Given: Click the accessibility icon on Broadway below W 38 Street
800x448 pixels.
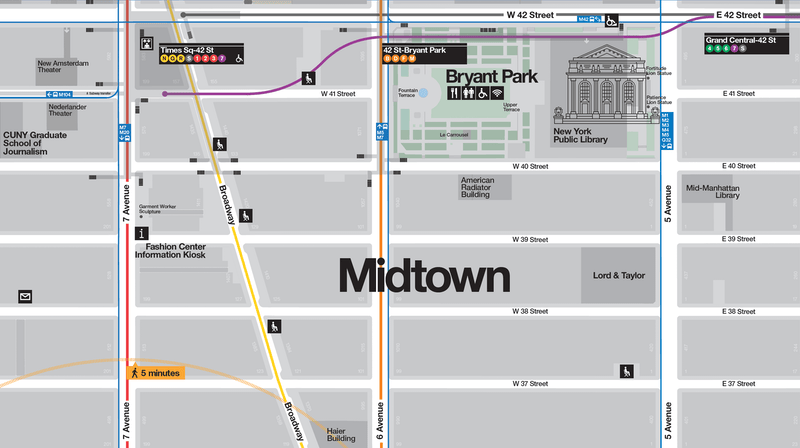Looking at the screenshot, I should pyautogui.click(x=274, y=327).
